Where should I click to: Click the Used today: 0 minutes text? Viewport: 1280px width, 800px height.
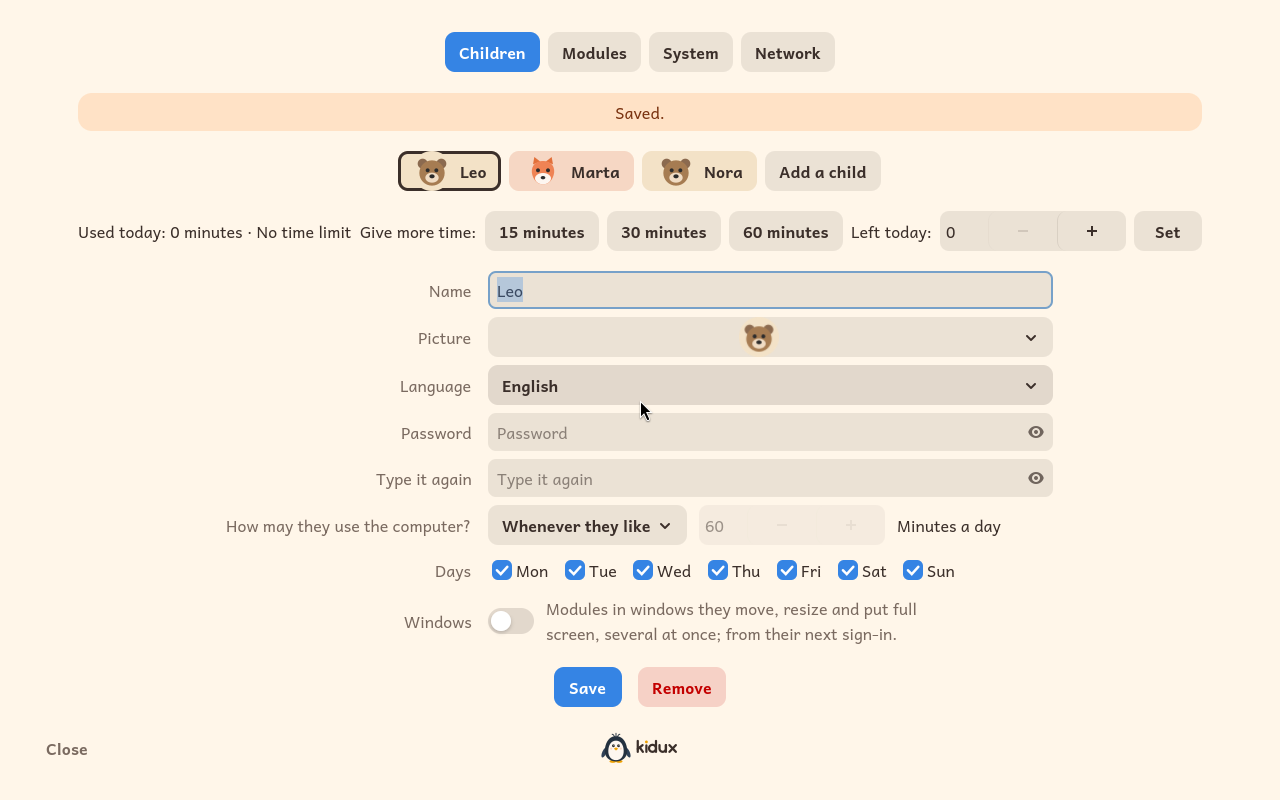(x=160, y=232)
